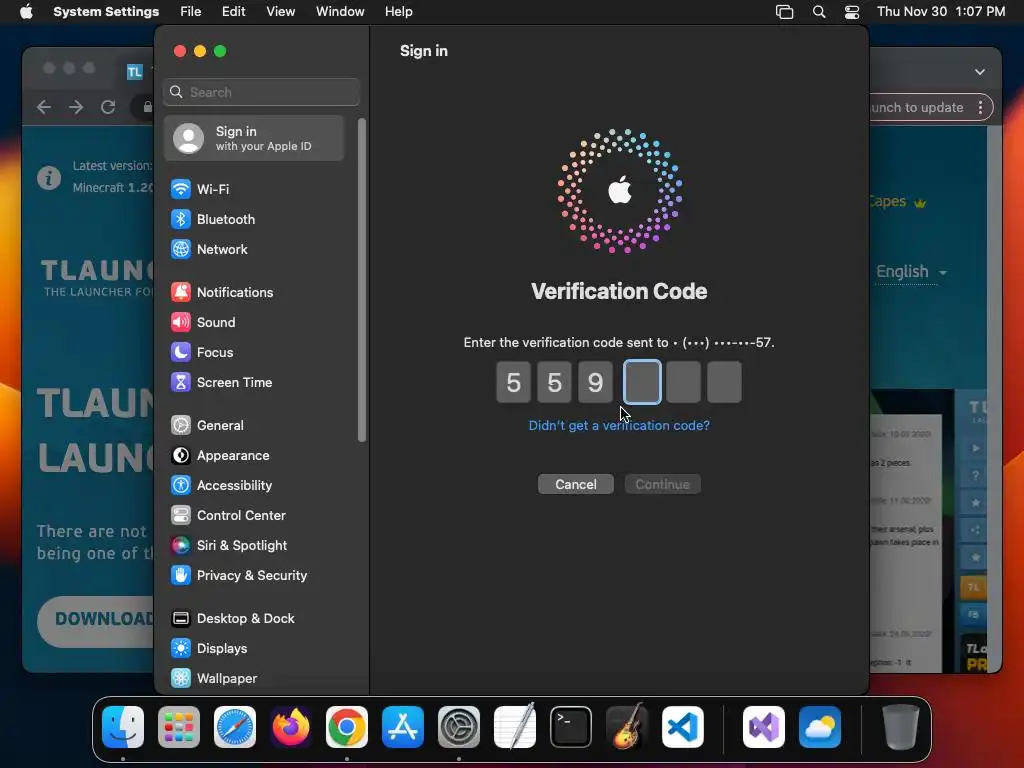
Task: Launch Terminal from the Dock
Action: click(x=571, y=727)
